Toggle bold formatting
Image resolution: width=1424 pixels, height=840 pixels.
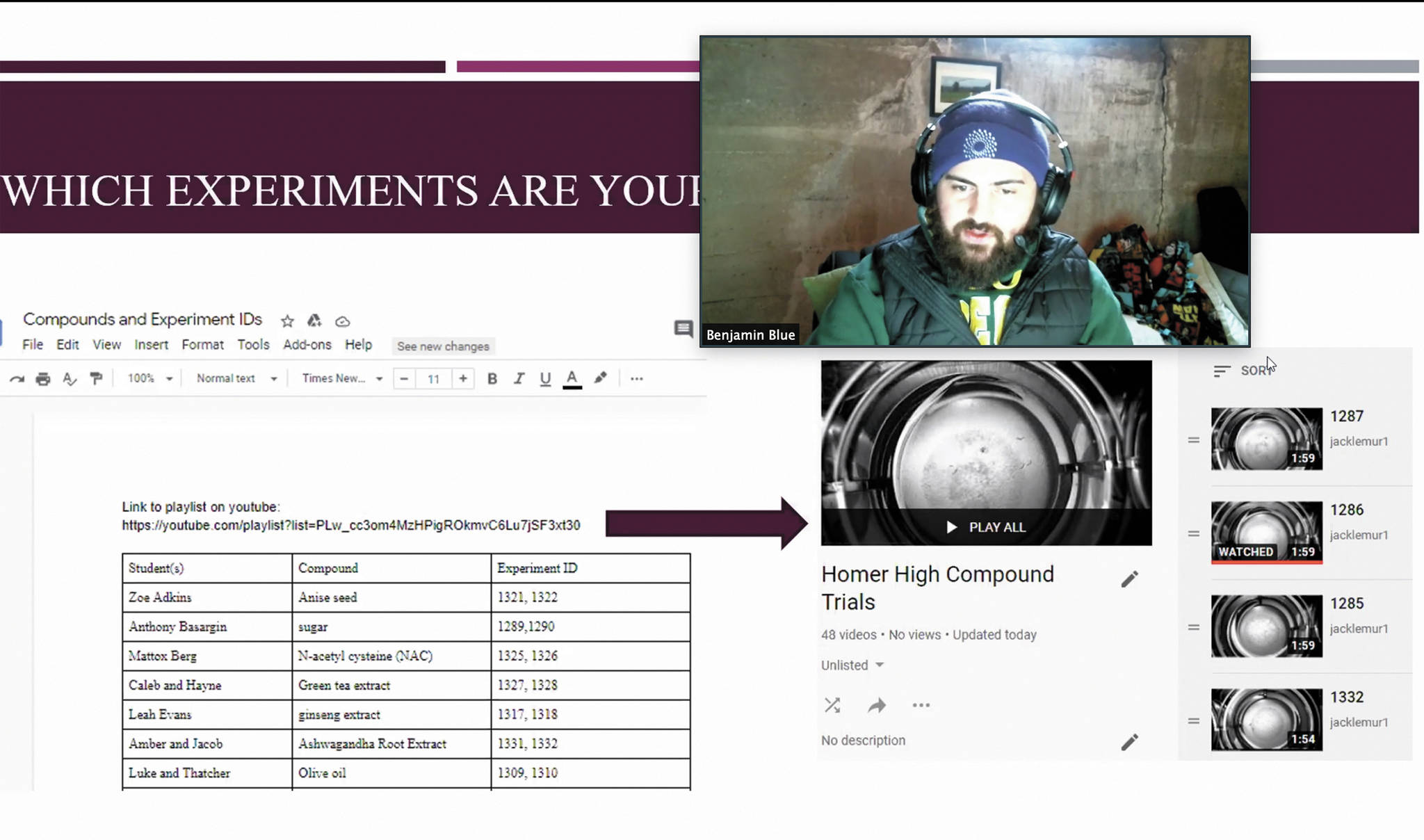[492, 379]
